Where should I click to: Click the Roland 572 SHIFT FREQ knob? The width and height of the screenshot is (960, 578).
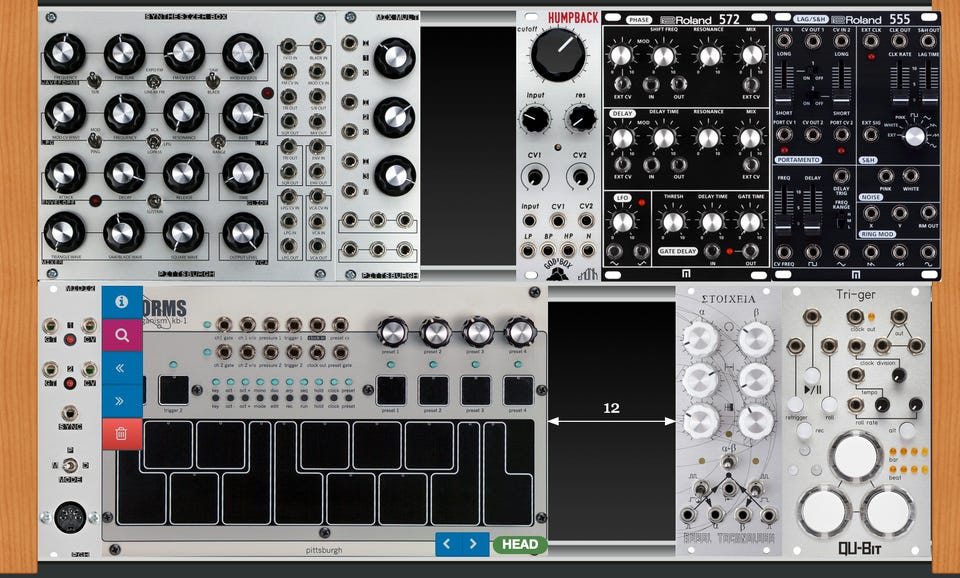pyautogui.click(x=664, y=56)
